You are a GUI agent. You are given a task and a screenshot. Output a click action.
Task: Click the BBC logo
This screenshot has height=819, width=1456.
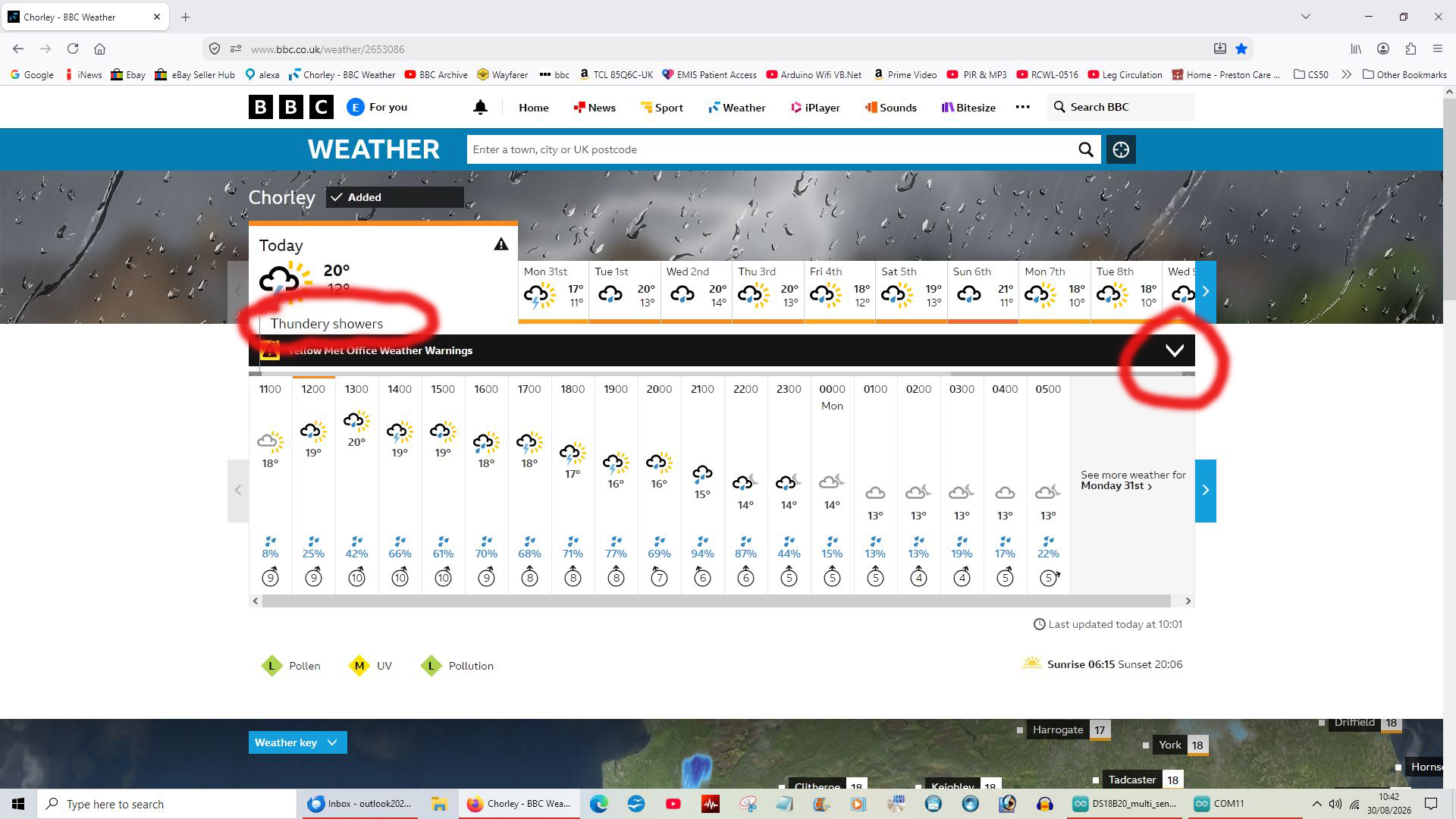coord(291,107)
